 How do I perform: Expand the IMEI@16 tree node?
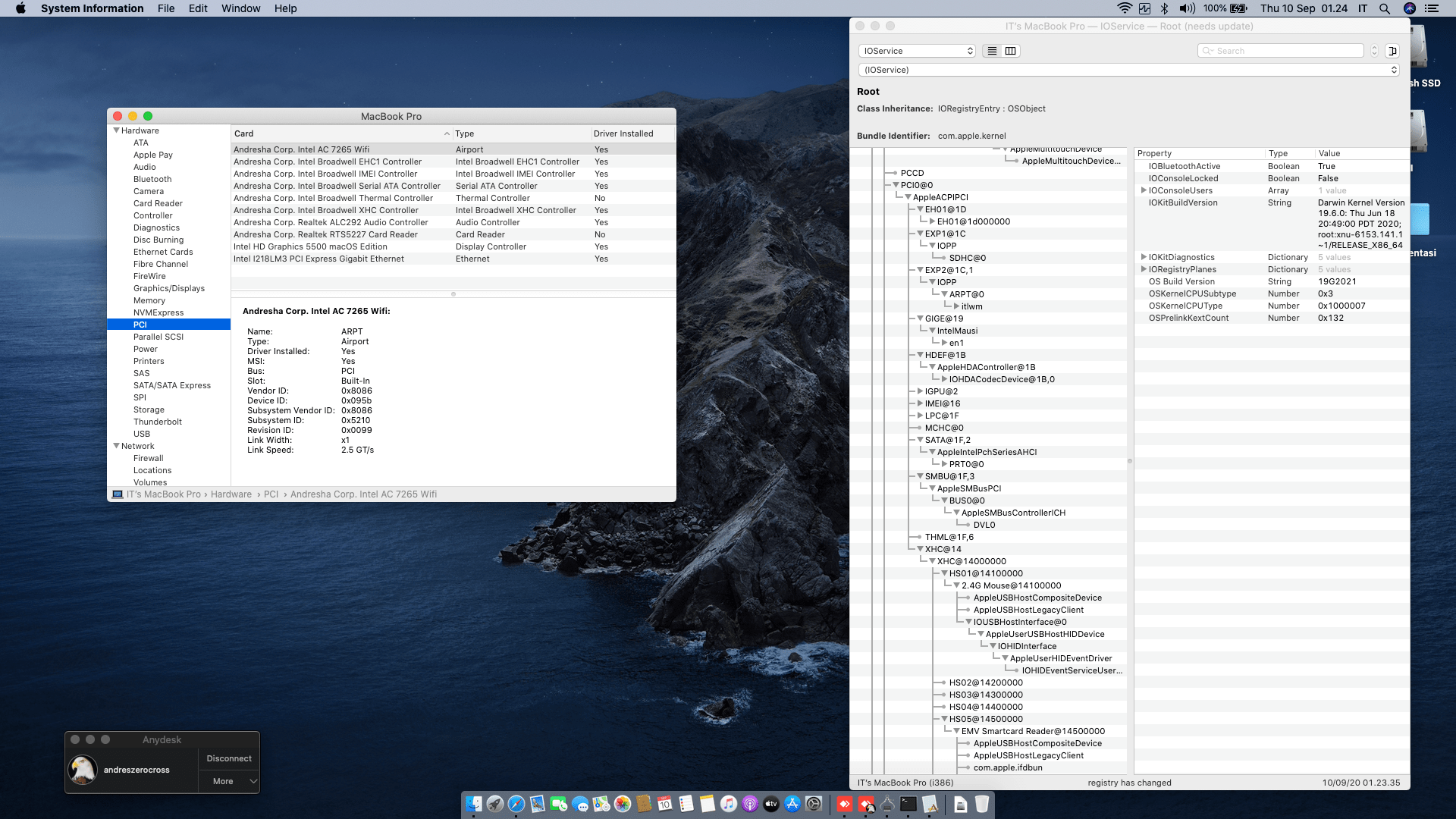920,403
